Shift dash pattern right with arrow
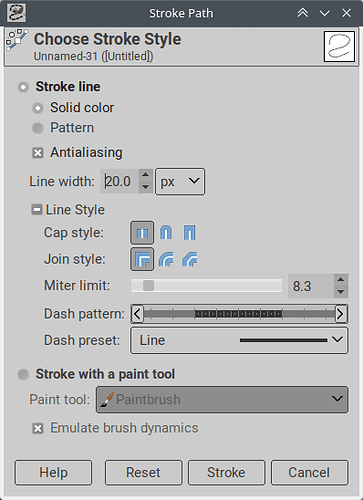 coord(341,314)
